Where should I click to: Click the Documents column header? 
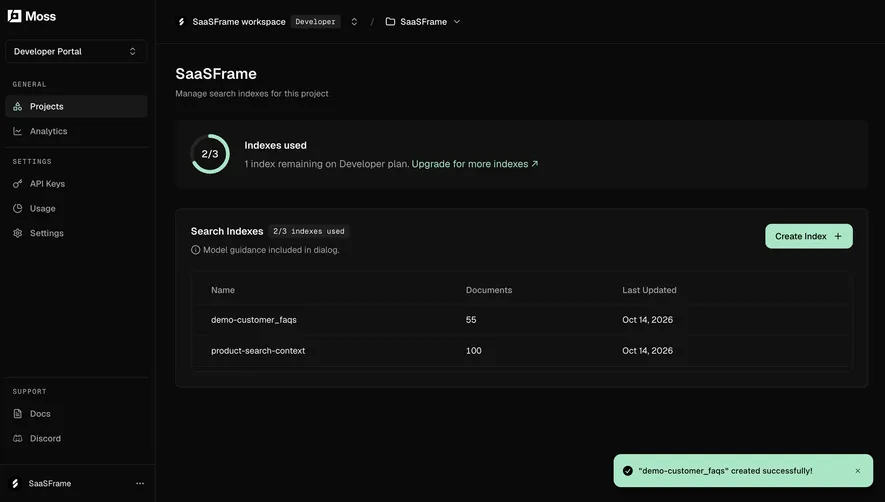(489, 290)
